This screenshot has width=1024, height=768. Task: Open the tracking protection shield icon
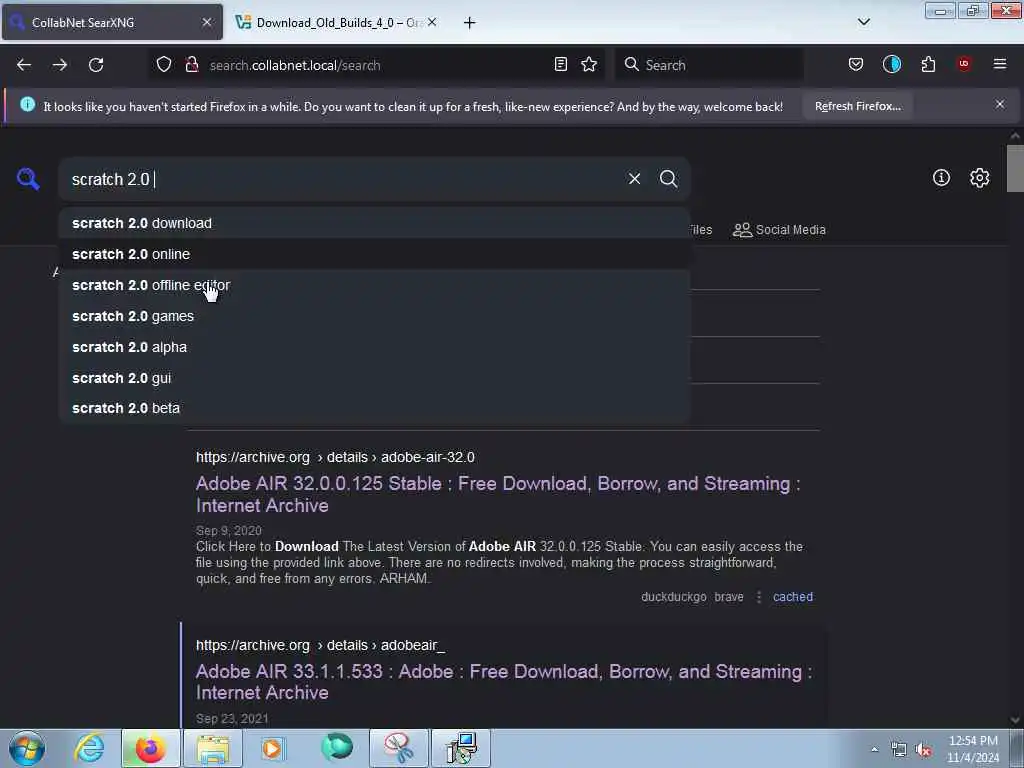[164, 65]
